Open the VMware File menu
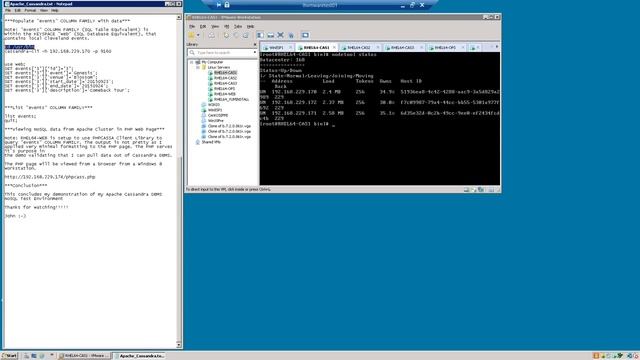 (192, 26)
